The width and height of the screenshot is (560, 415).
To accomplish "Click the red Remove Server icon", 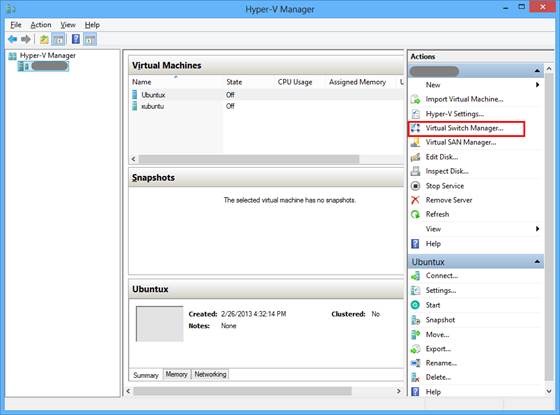I will tap(415, 200).
